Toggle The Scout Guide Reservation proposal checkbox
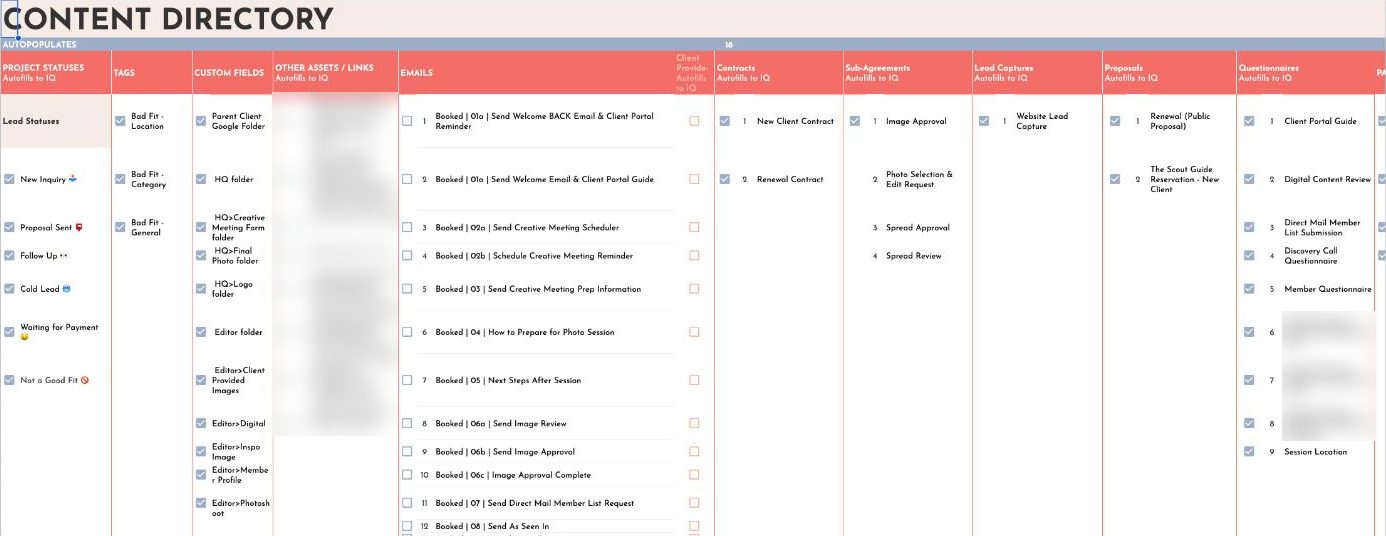The width and height of the screenshot is (1386, 536). coord(1115,179)
